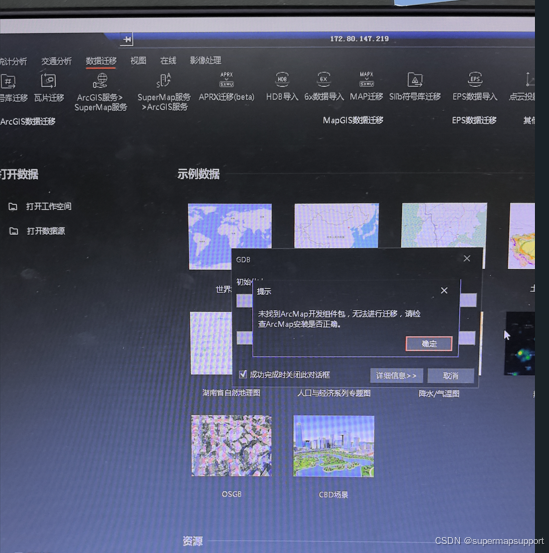
Task: Open the 统计分析 ribbon tab
Action: [13, 61]
